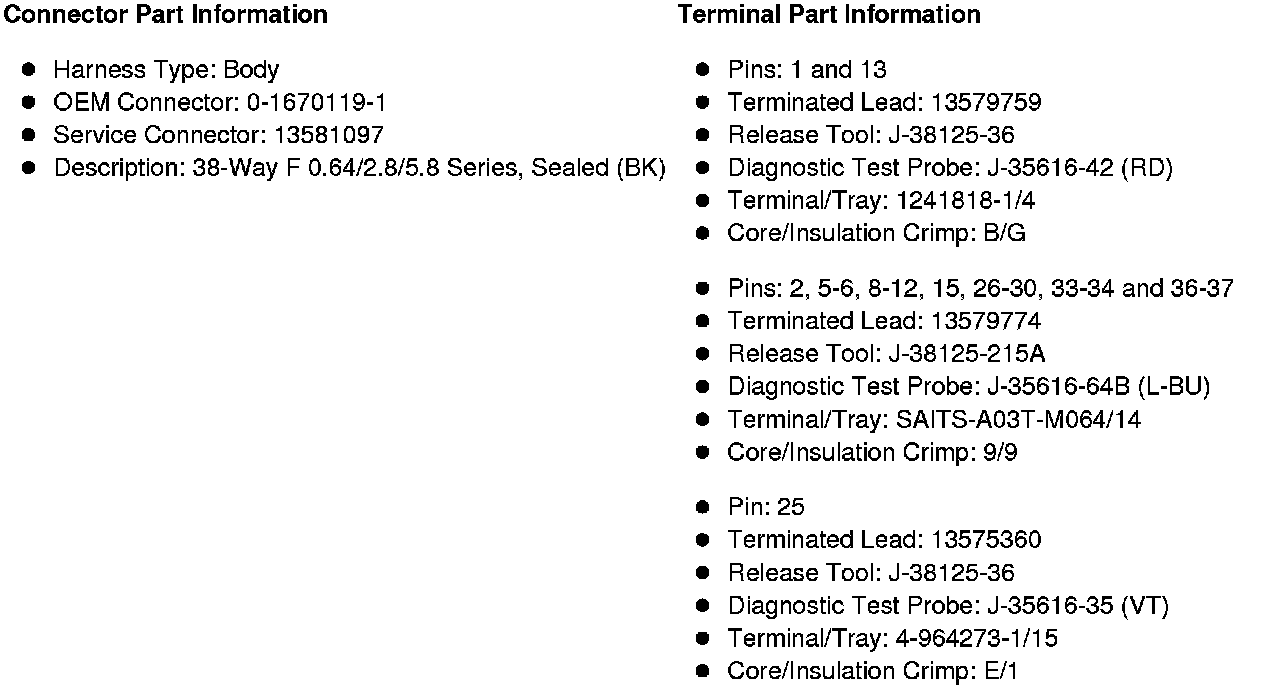Click Terminated Lead 13579759
The width and height of the screenshot is (1264, 690).
pyautogui.click(x=884, y=103)
